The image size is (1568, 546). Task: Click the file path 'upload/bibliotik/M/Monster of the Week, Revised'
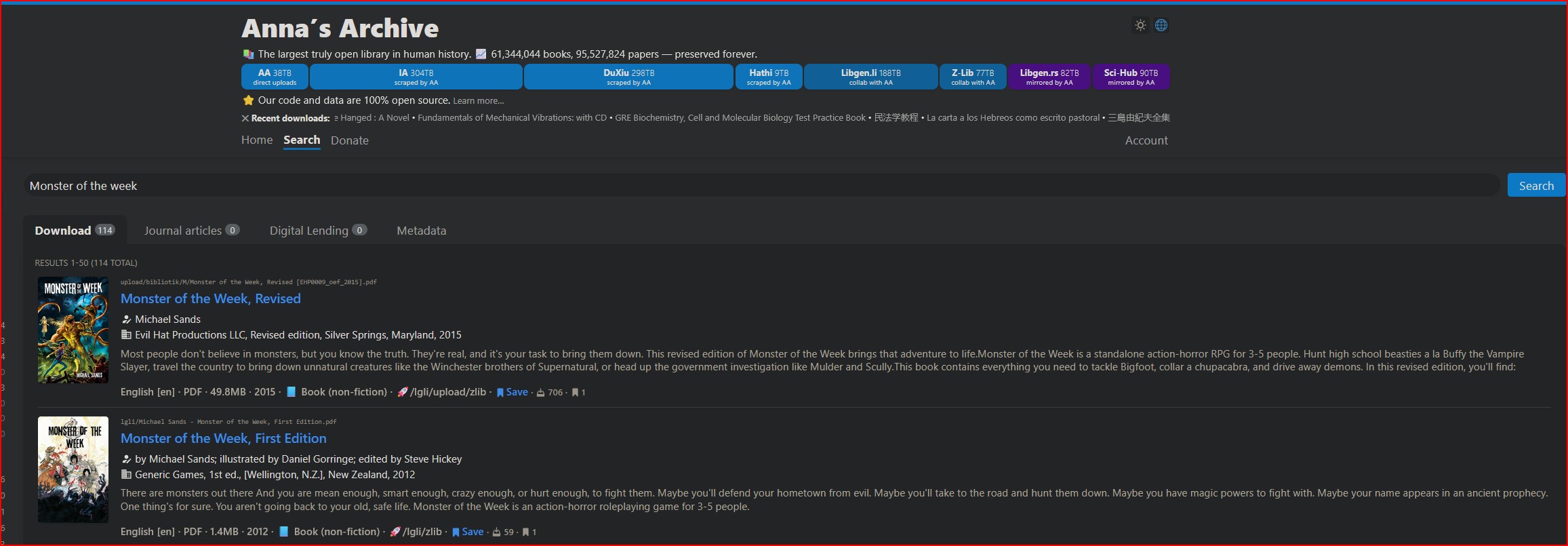[249, 282]
